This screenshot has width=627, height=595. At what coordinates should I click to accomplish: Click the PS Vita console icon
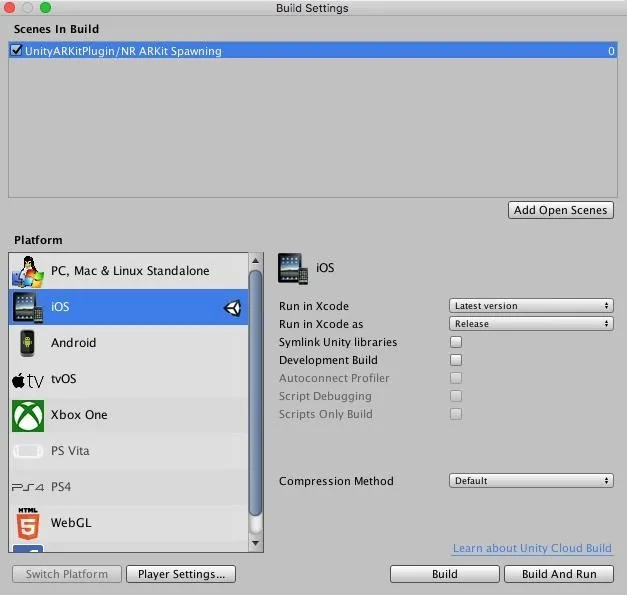click(28, 451)
